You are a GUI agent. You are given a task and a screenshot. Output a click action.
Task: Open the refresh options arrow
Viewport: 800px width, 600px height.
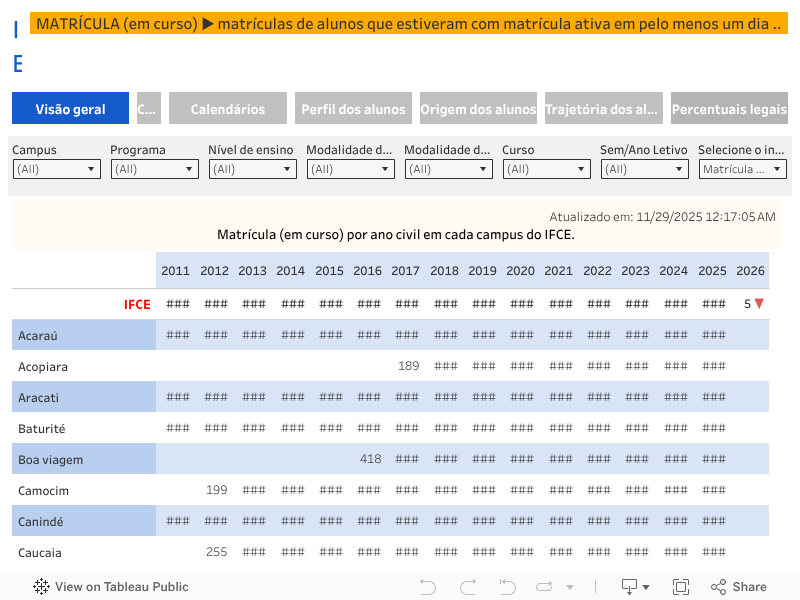570,587
